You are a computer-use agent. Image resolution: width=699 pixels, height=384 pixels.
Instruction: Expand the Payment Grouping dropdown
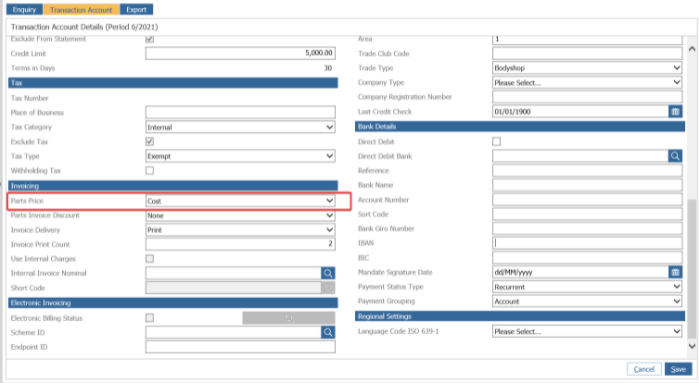(587, 301)
